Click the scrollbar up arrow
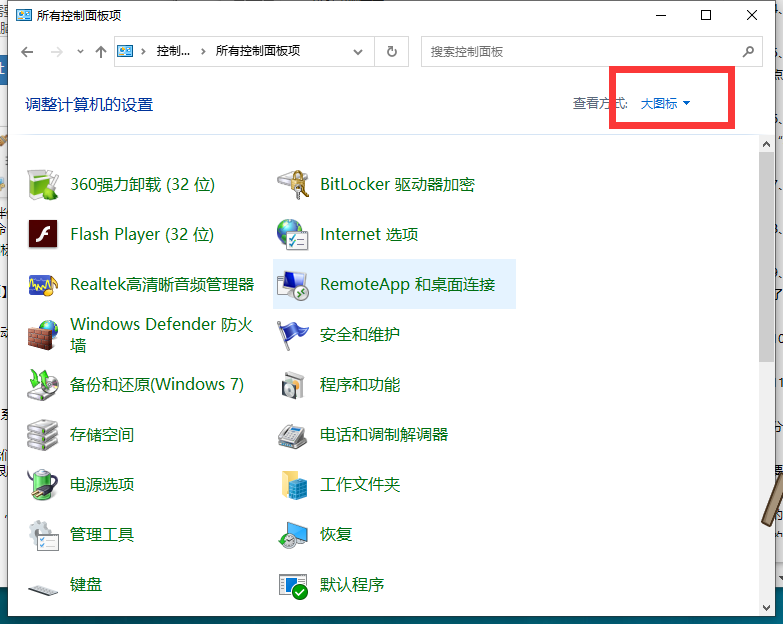 [766, 144]
